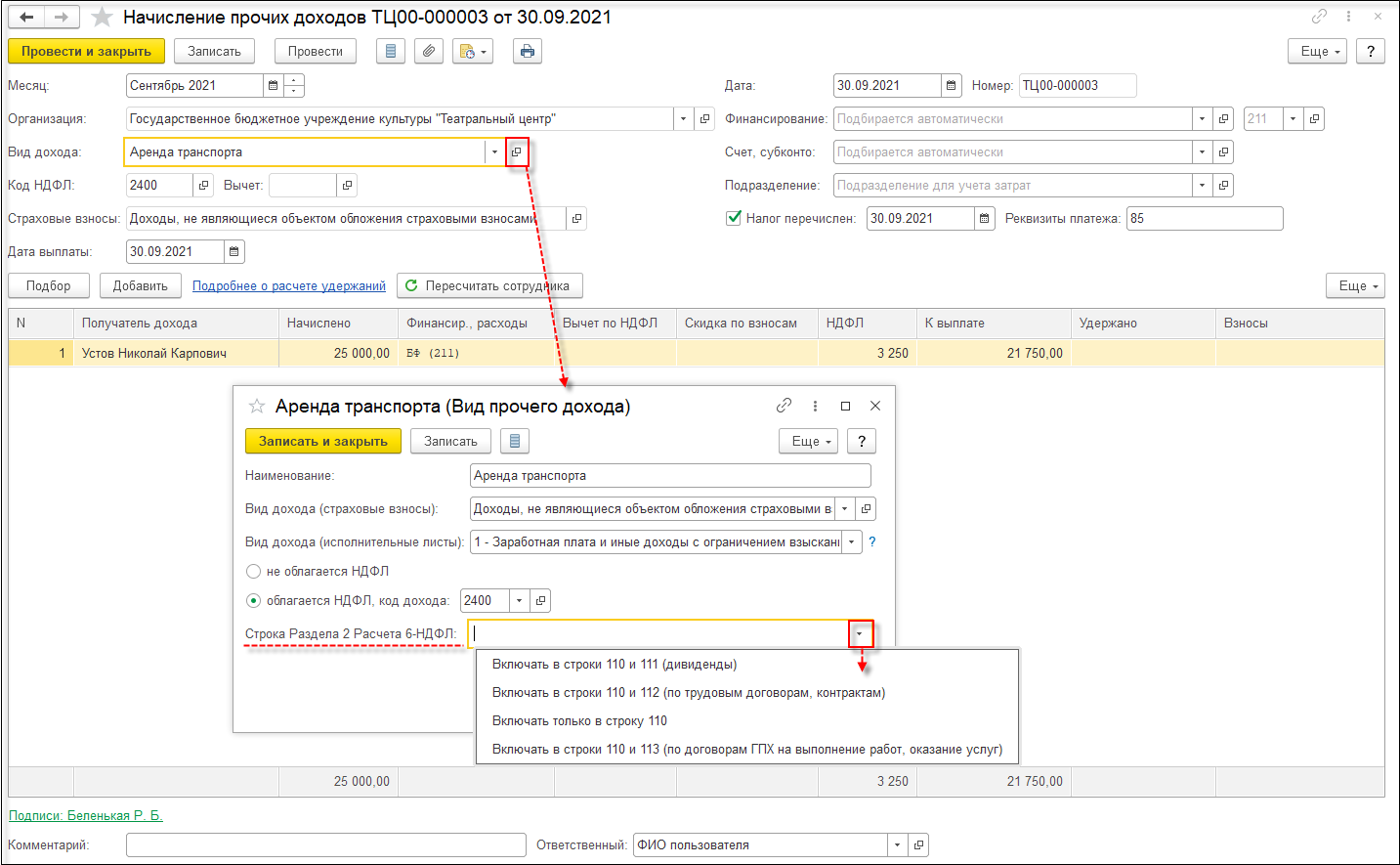Open Финансирование record icon
The width and height of the screenshot is (1400, 865).
1223,119
